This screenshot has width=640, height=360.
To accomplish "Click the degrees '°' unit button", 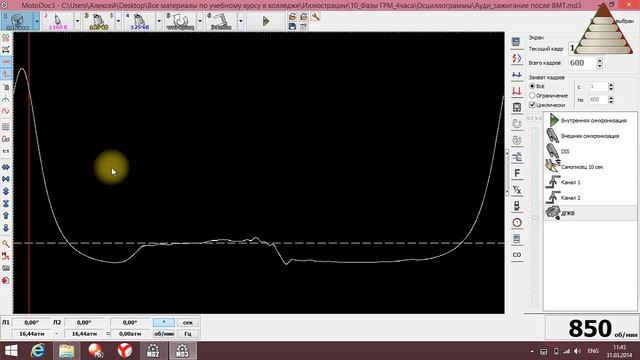I will (x=164, y=322).
